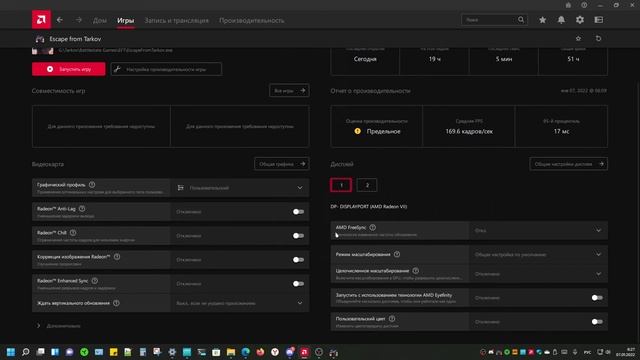Image resolution: width=640 pixels, height=360 pixels.
Task: Open the Графический профиль dropdown
Action: point(240,188)
